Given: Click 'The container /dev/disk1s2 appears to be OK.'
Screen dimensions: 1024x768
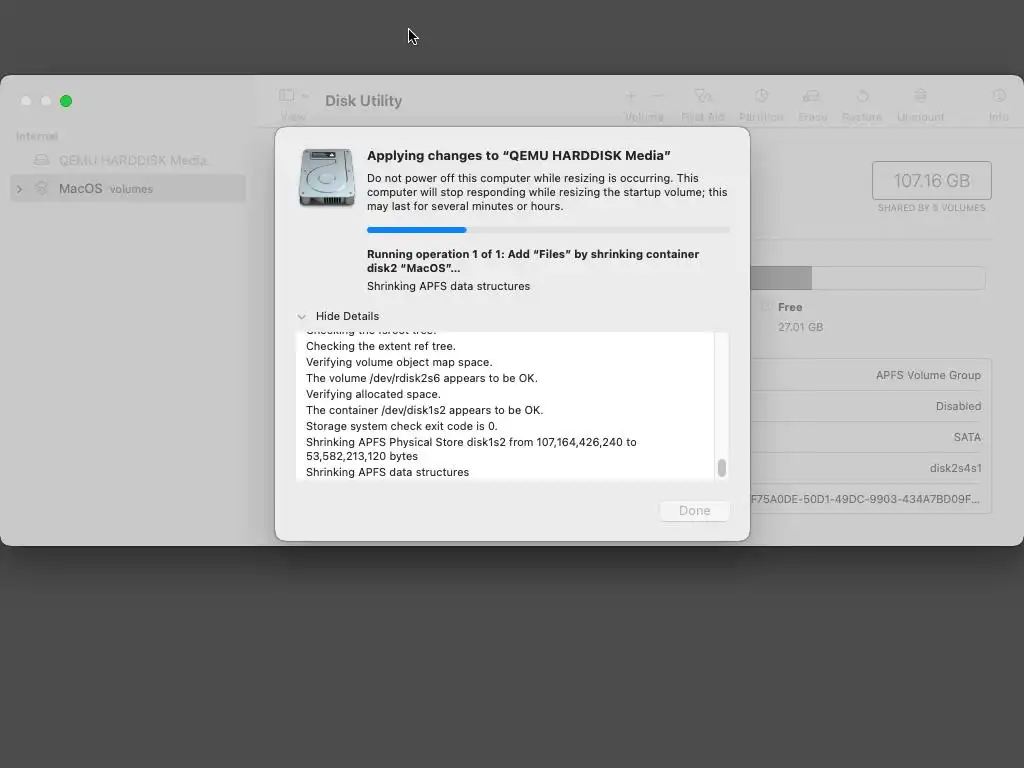Looking at the screenshot, I should point(424,410).
